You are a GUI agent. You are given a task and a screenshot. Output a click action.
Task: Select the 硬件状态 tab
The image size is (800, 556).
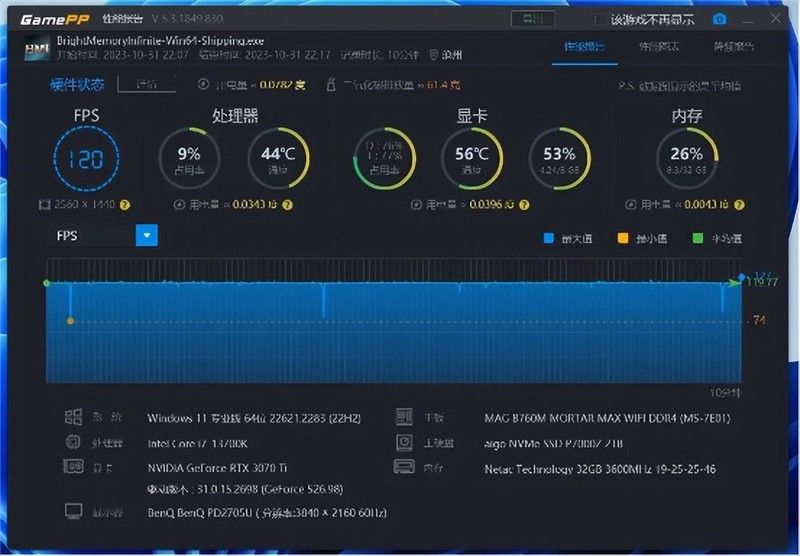pos(78,84)
